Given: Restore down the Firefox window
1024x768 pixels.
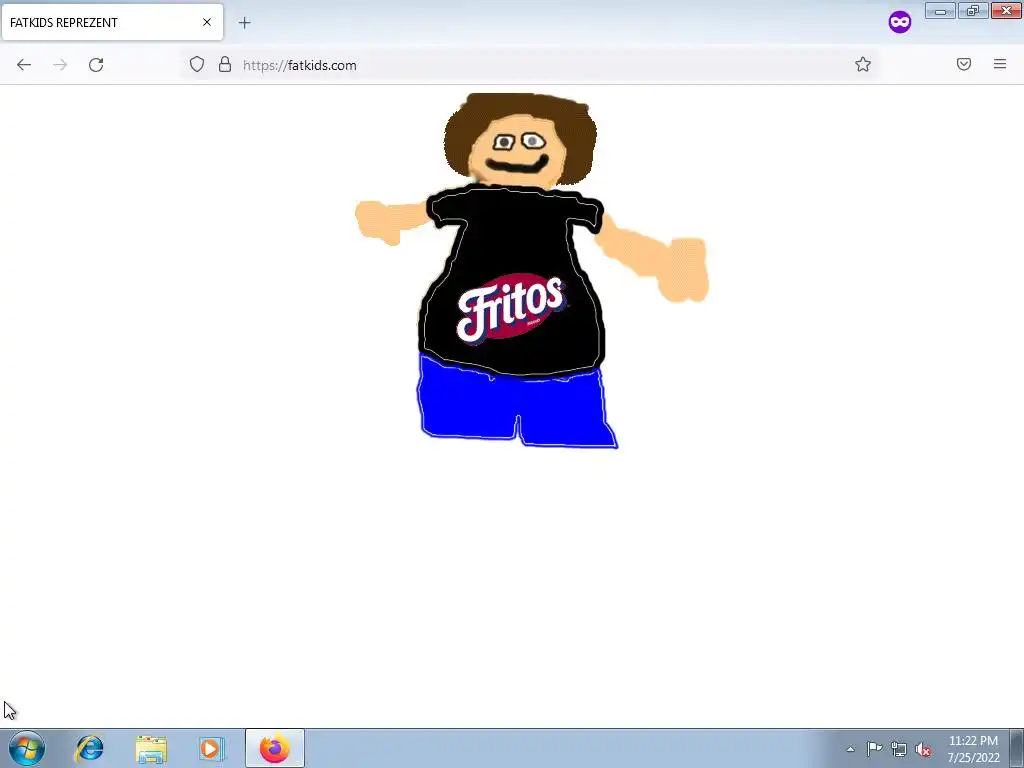Looking at the screenshot, I should [x=973, y=11].
